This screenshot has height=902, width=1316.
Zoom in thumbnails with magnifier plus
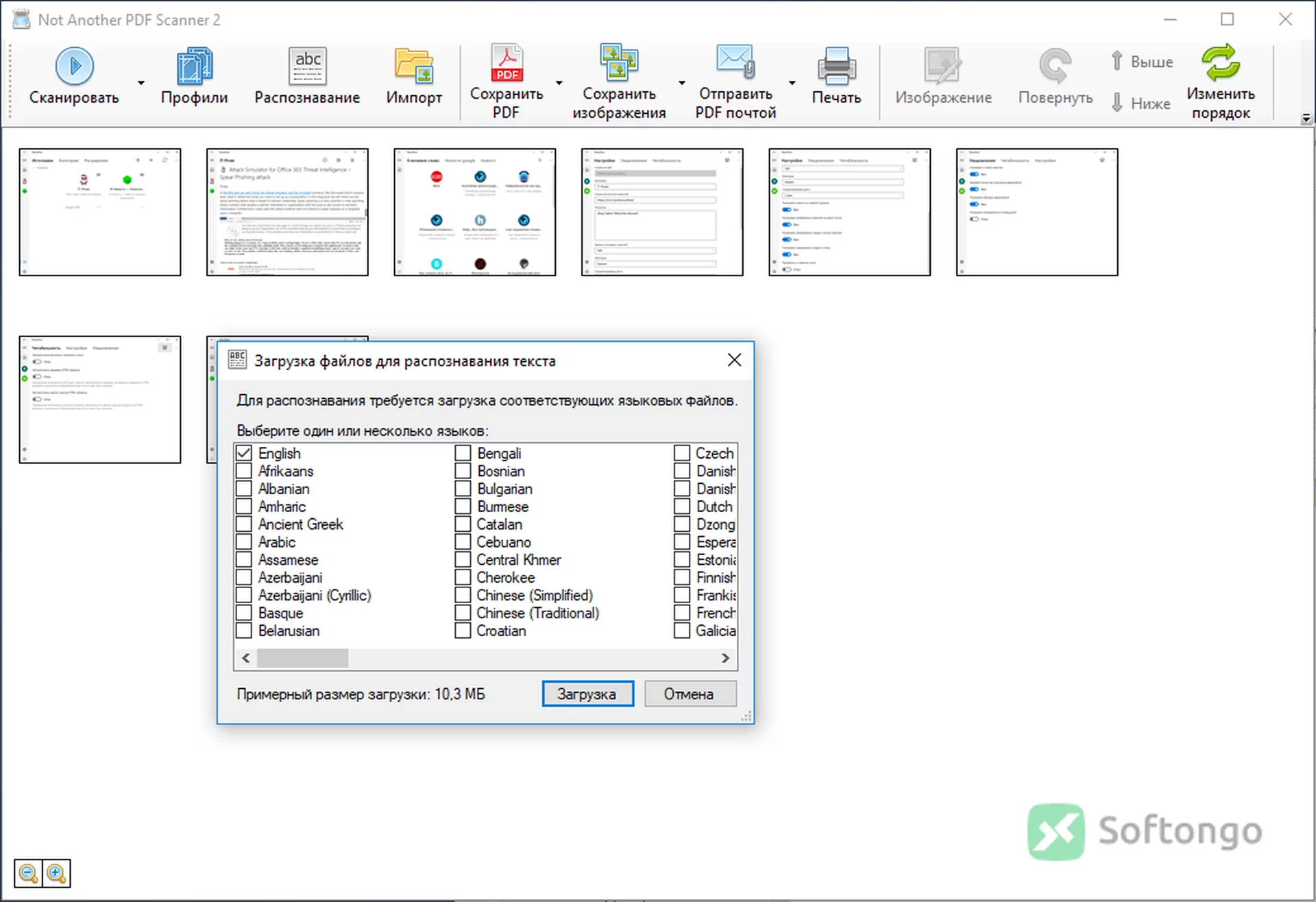pos(56,874)
